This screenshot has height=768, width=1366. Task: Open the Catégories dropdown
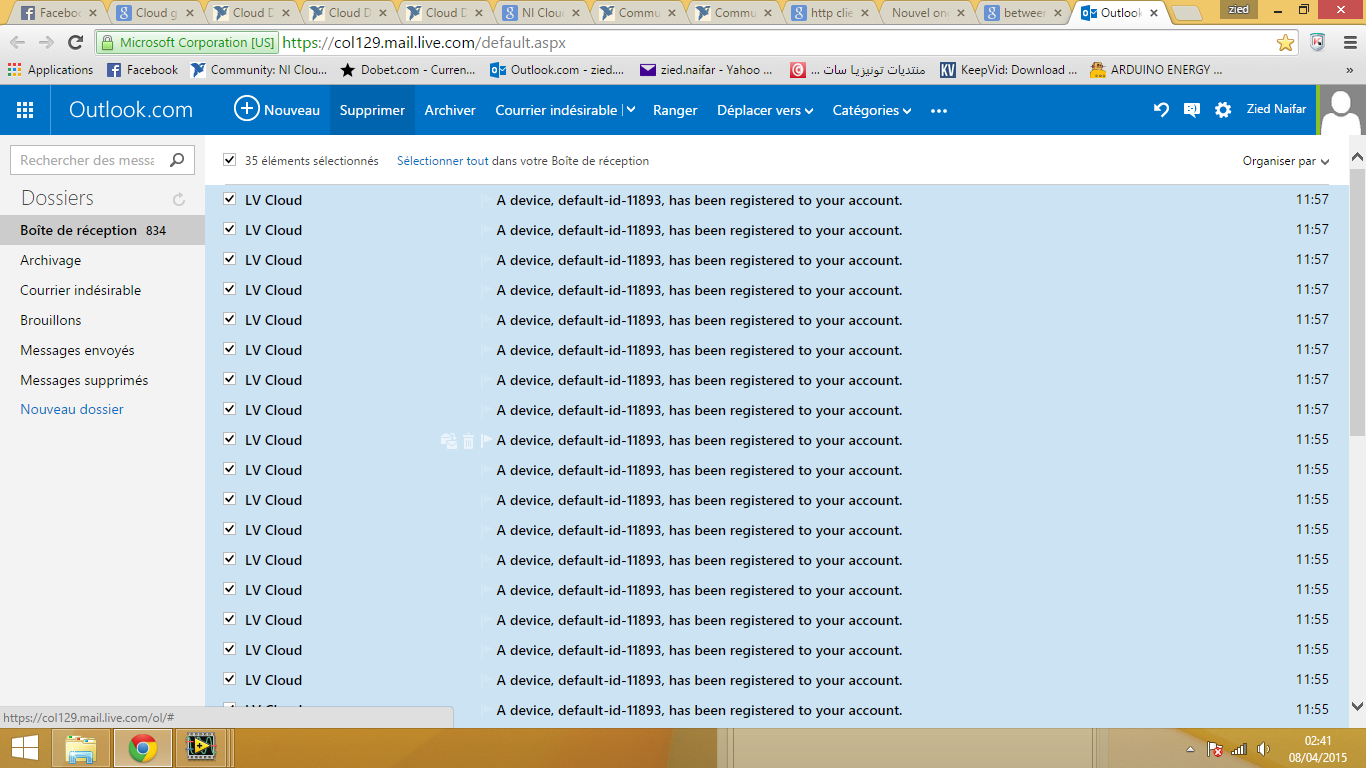pyautogui.click(x=872, y=111)
